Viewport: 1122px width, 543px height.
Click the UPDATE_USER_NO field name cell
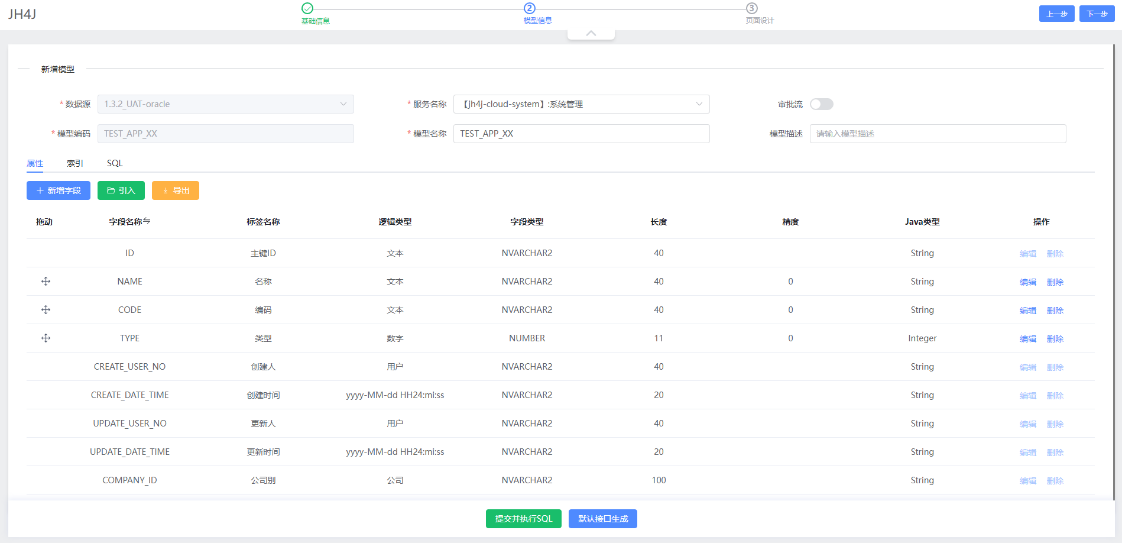(x=130, y=424)
